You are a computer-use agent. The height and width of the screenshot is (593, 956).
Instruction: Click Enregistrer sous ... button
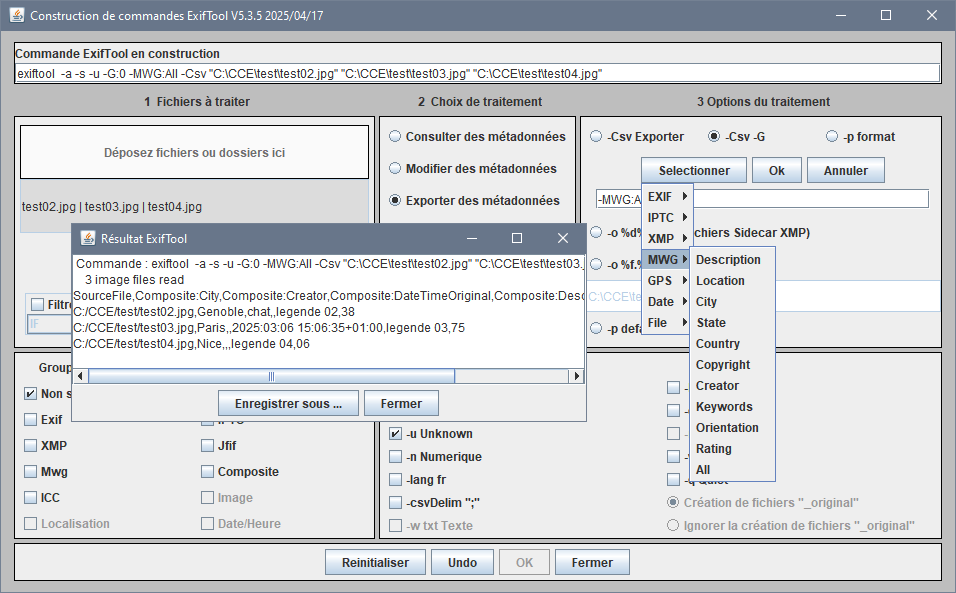coord(288,403)
